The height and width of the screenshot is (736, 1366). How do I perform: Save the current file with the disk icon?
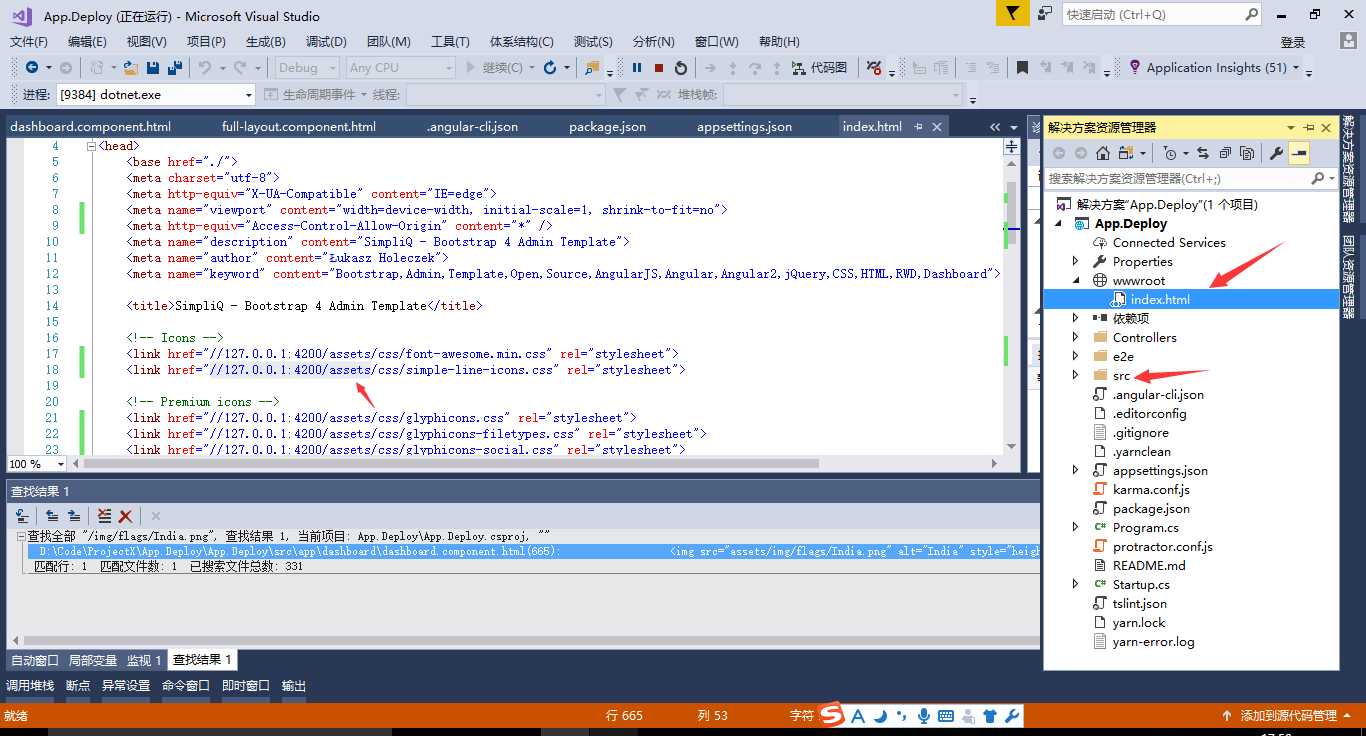(153, 68)
